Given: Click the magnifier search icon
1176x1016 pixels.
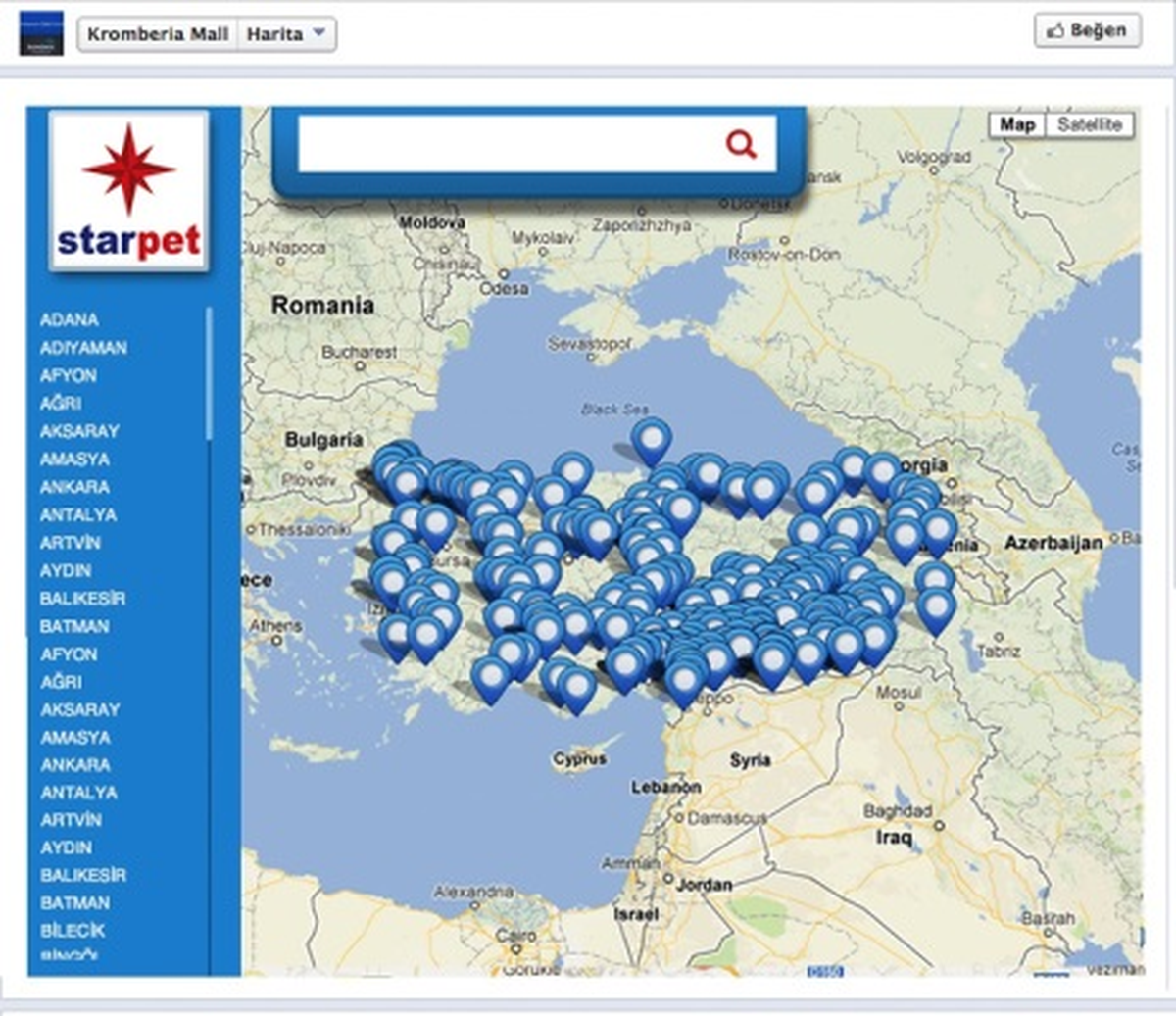Looking at the screenshot, I should [x=741, y=145].
